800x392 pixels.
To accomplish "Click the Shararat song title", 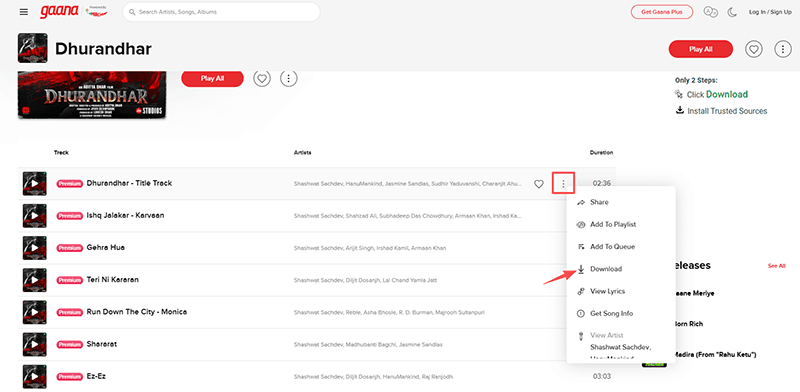I will click(102, 344).
